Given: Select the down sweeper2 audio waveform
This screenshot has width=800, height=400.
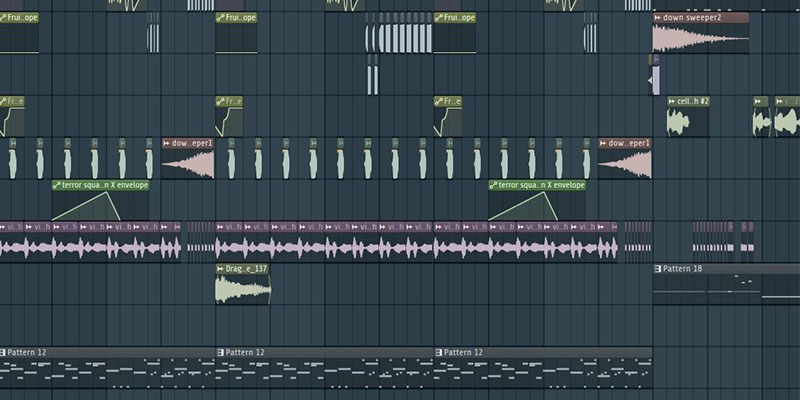Looking at the screenshot, I should [x=700, y=40].
